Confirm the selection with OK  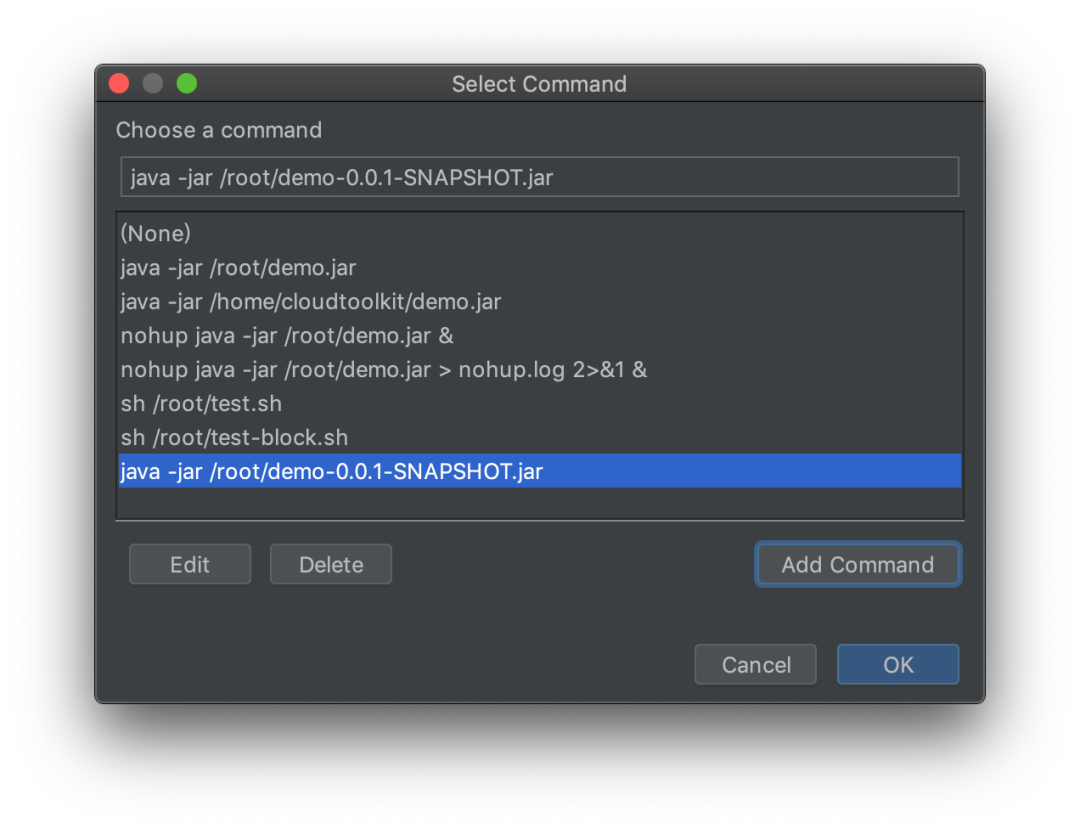898,665
